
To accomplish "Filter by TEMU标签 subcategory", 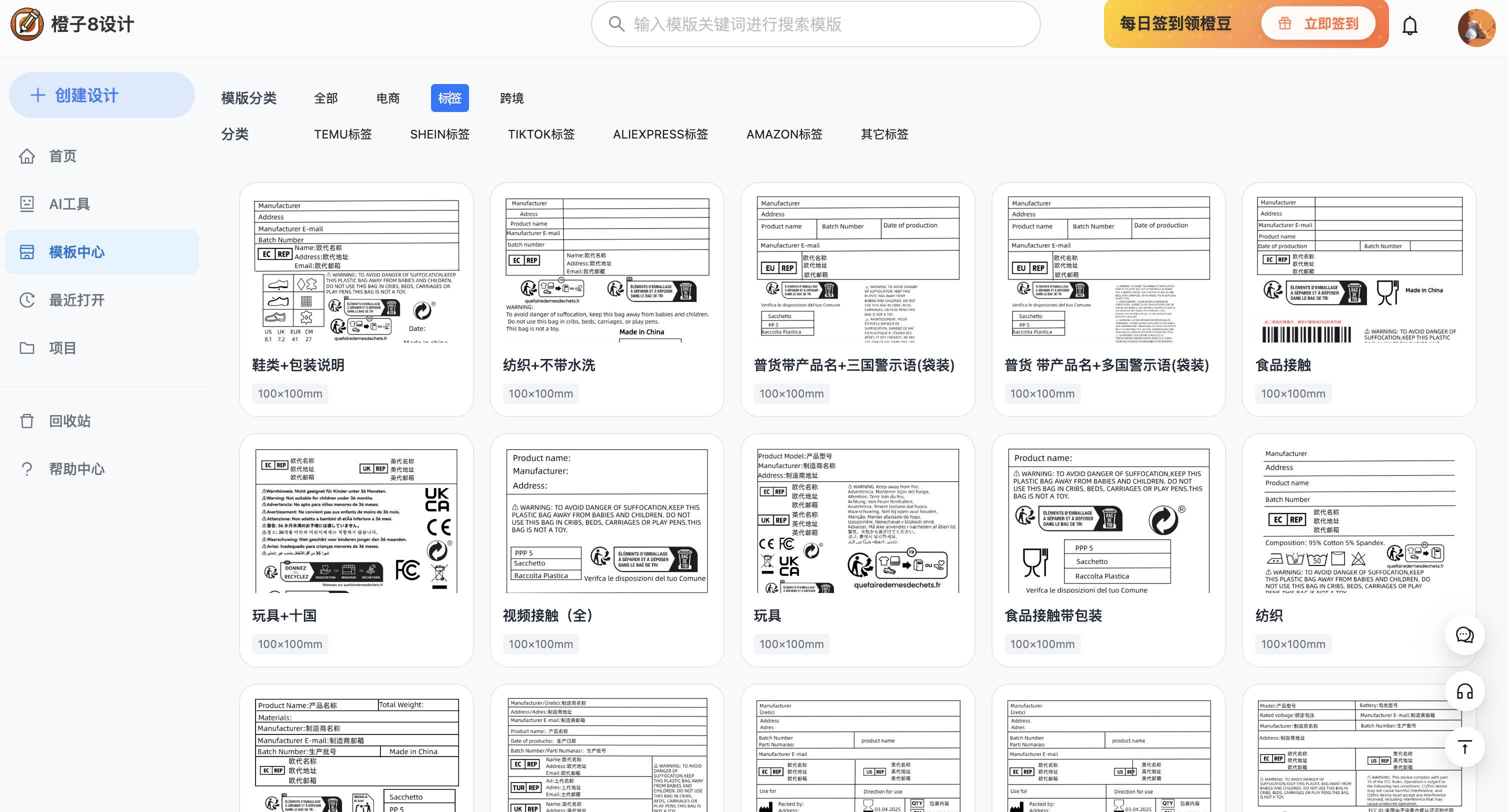I will (342, 134).
